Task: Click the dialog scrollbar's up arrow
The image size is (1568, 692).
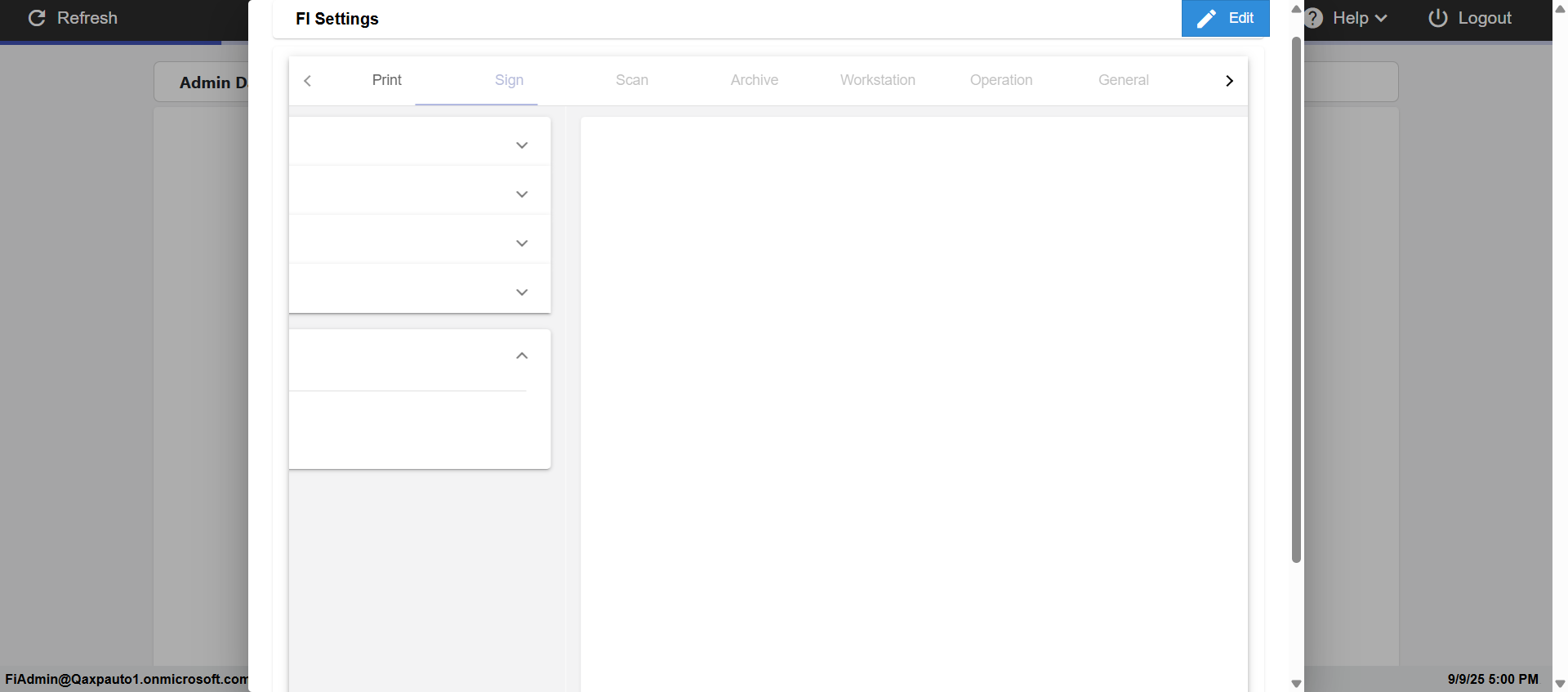Action: click(1296, 9)
